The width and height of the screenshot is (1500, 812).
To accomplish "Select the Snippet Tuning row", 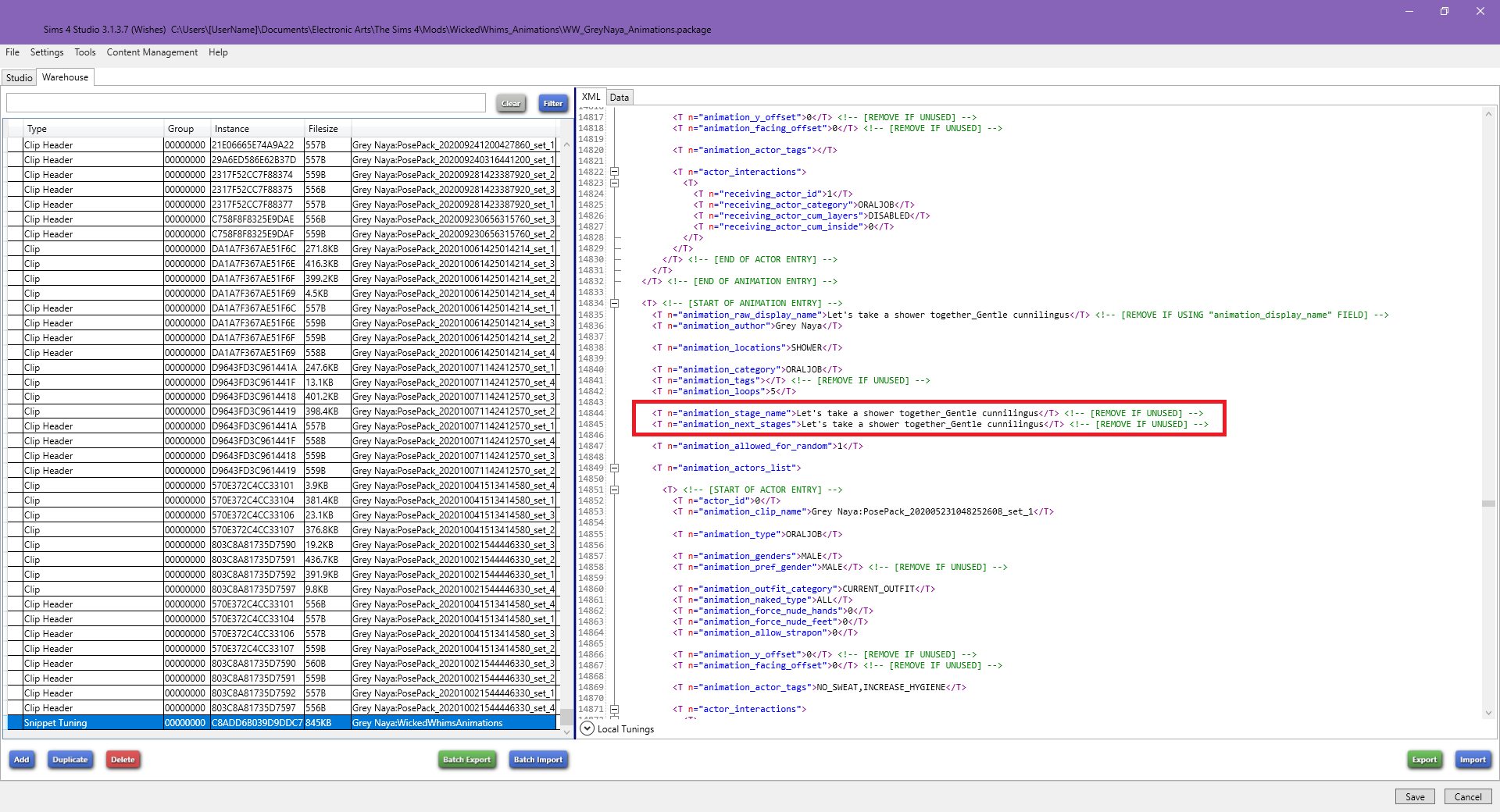I will coord(282,723).
